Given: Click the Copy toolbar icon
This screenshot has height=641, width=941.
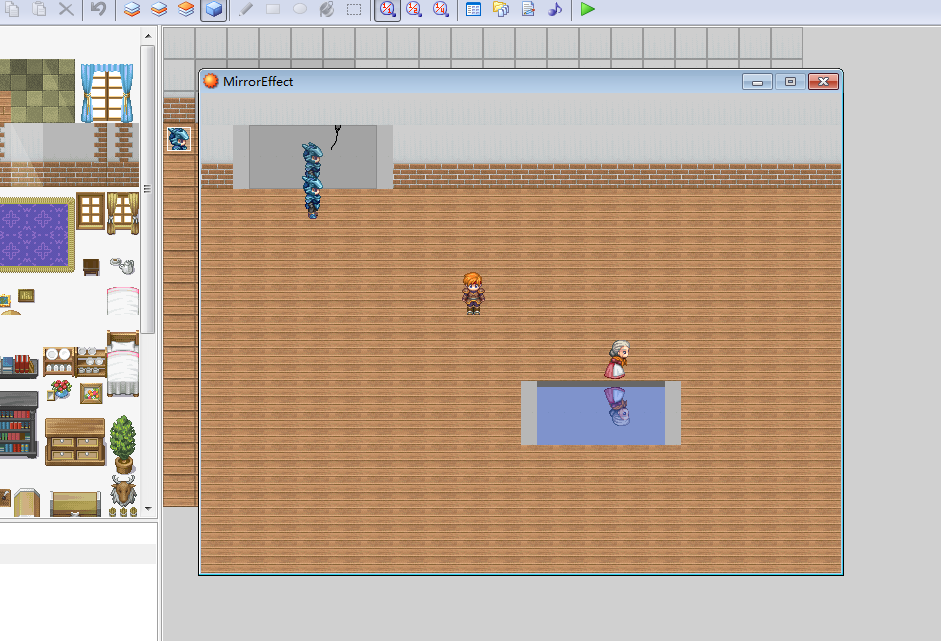Looking at the screenshot, I should (12, 9).
